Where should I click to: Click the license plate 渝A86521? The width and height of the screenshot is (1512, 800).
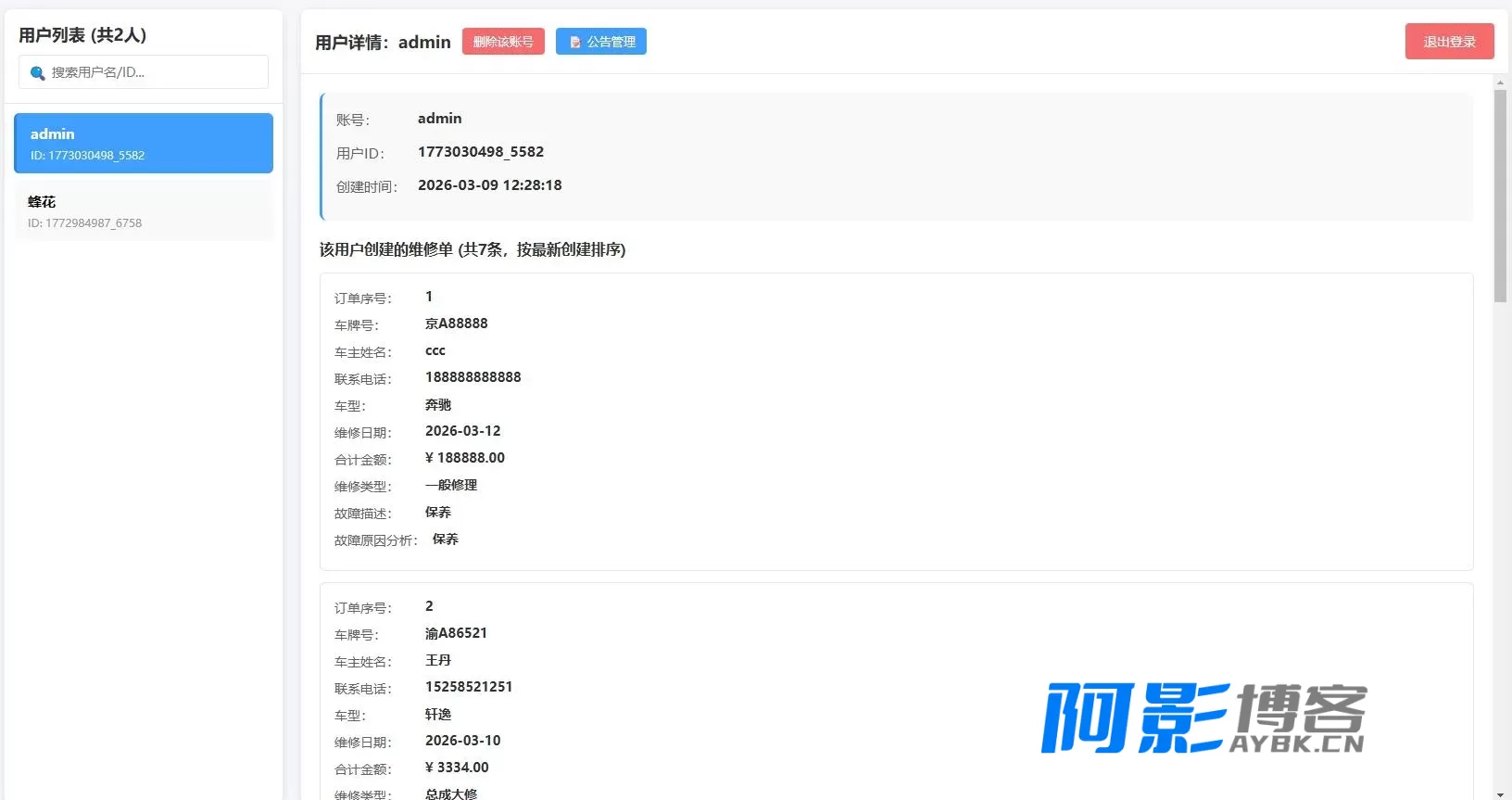tap(457, 633)
